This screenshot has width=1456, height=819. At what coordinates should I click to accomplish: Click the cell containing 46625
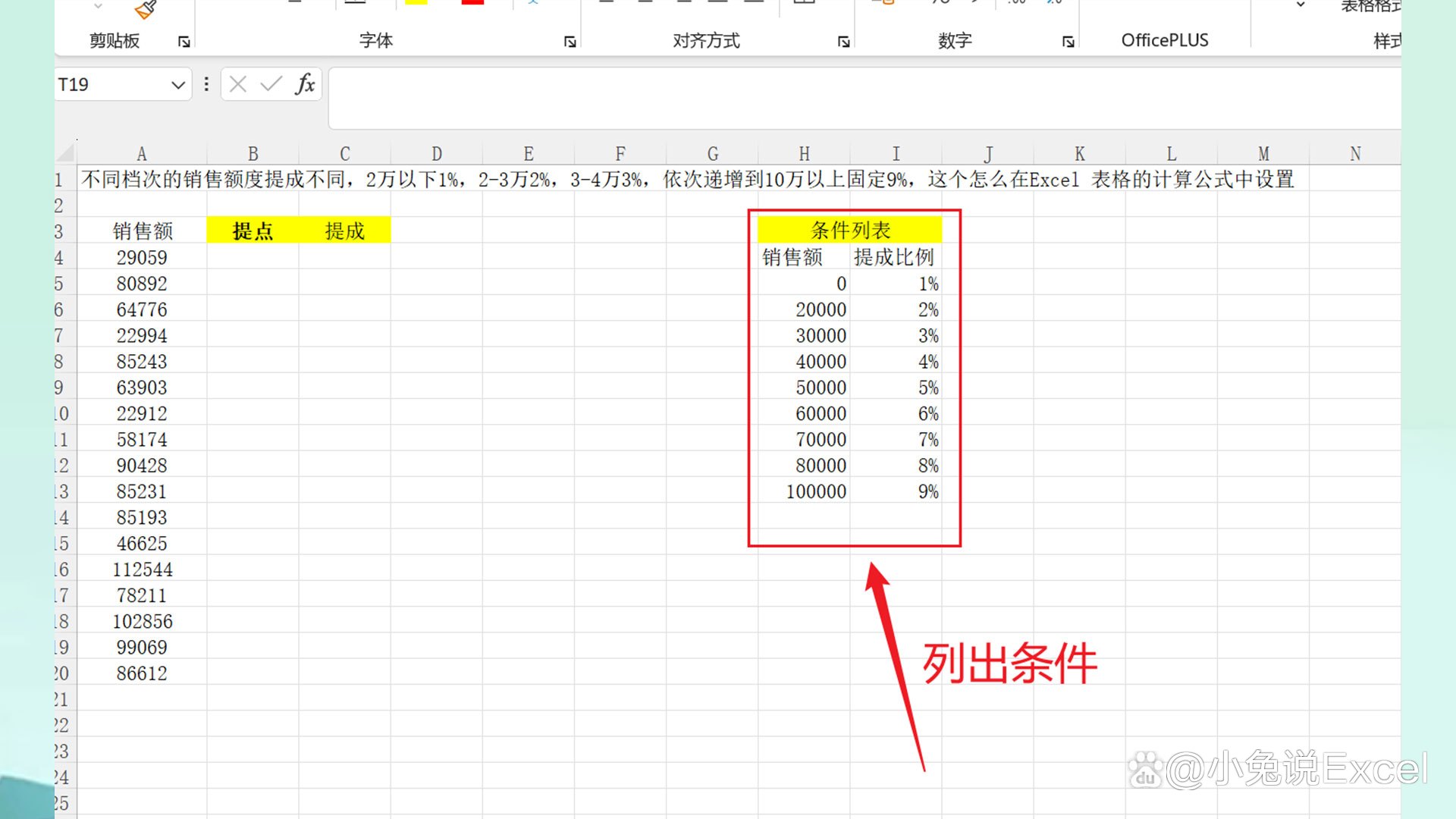pyautogui.click(x=142, y=544)
